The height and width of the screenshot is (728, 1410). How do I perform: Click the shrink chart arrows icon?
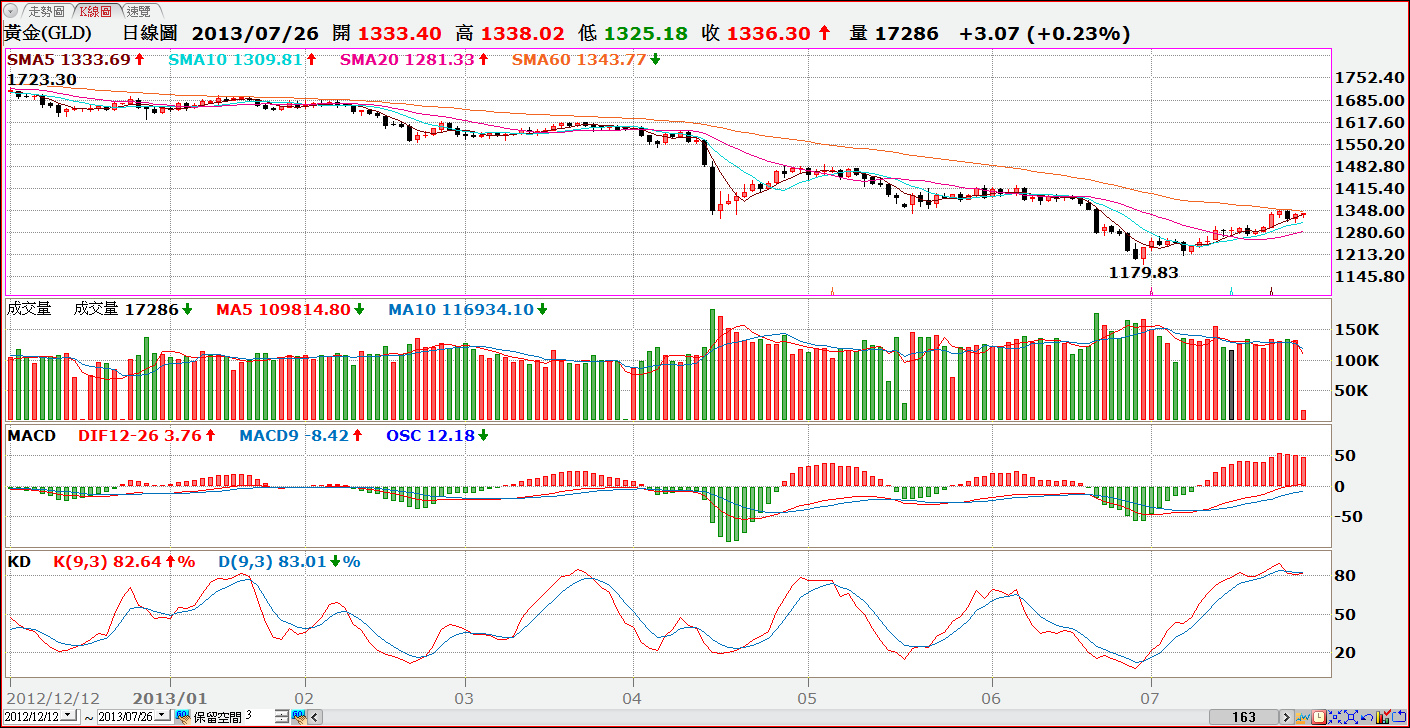(1335, 717)
